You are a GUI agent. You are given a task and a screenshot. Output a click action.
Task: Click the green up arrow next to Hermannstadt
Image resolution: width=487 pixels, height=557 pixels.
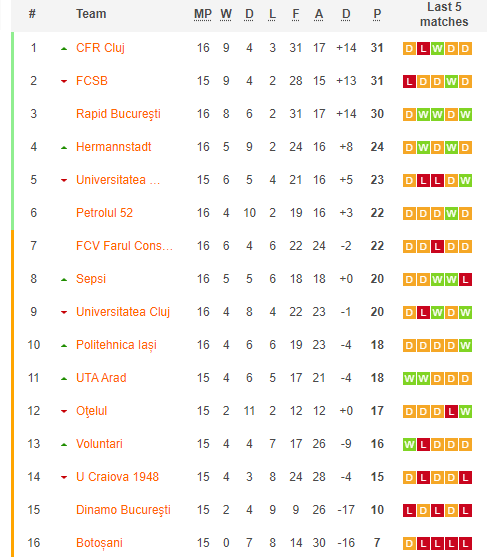[x=64, y=148]
